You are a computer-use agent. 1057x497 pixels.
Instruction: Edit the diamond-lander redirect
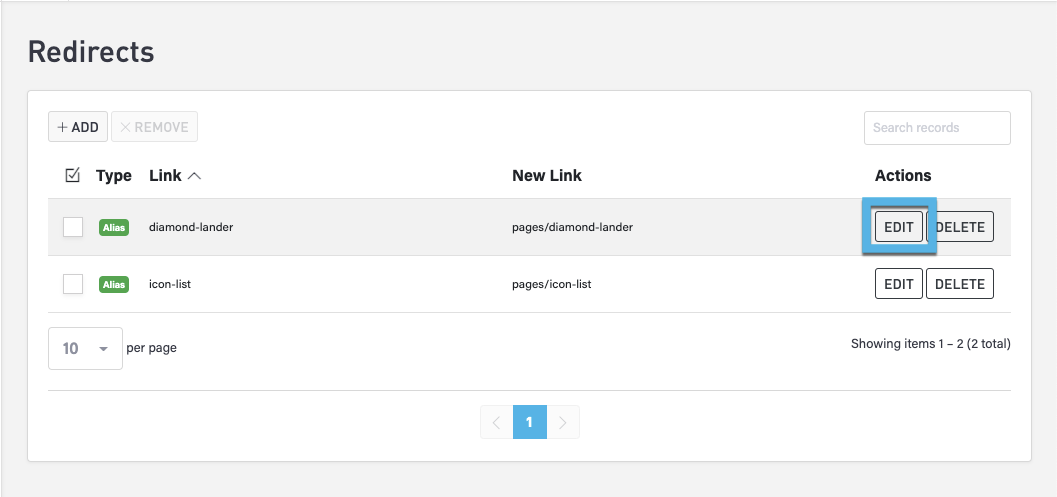pos(899,227)
